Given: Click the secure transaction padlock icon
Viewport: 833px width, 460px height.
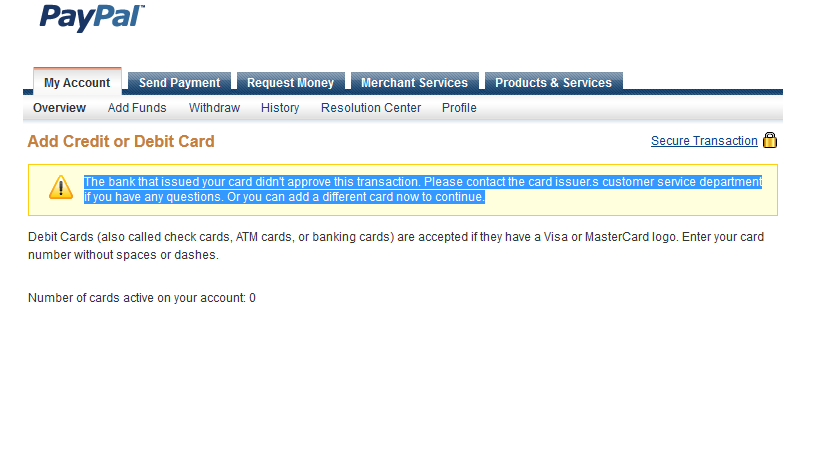Looking at the screenshot, I should coord(770,140).
